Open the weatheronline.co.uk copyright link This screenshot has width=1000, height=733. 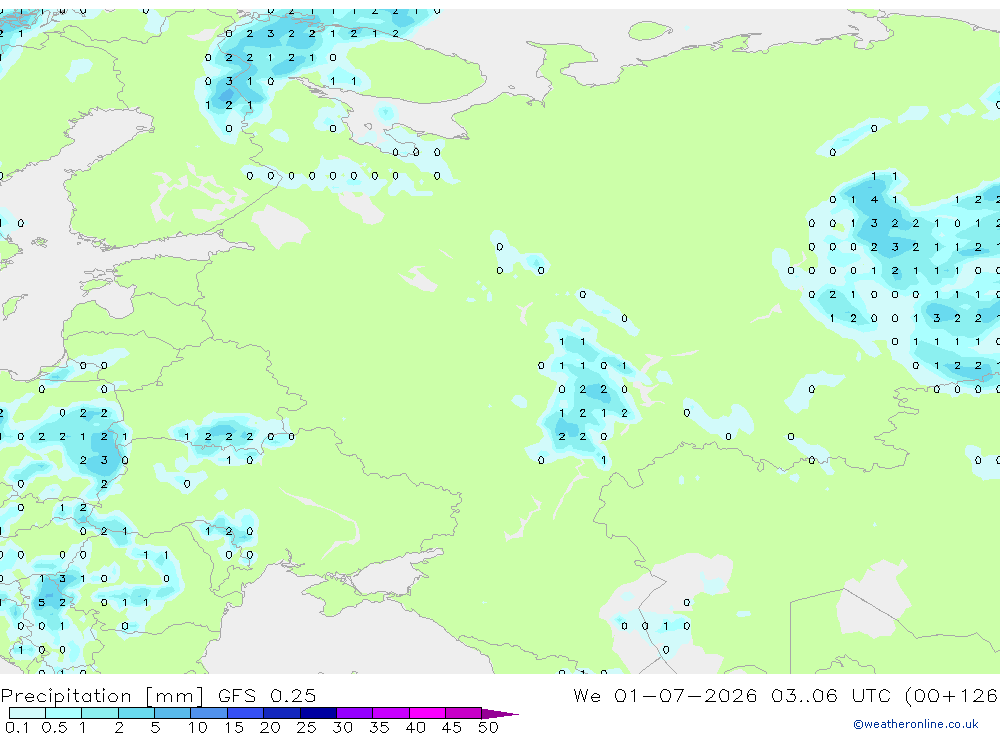915,724
